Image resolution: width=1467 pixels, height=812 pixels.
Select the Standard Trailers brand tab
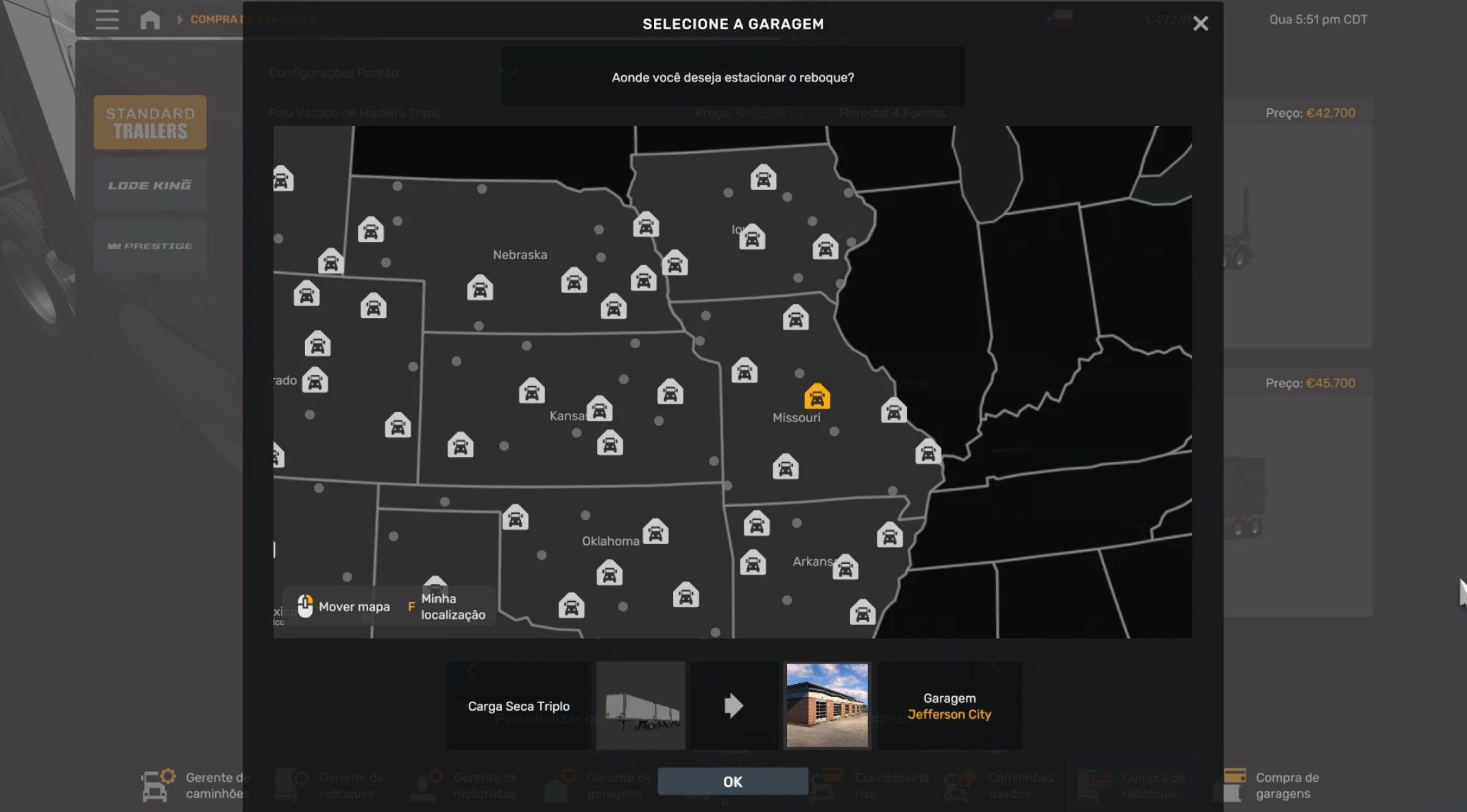pos(150,123)
